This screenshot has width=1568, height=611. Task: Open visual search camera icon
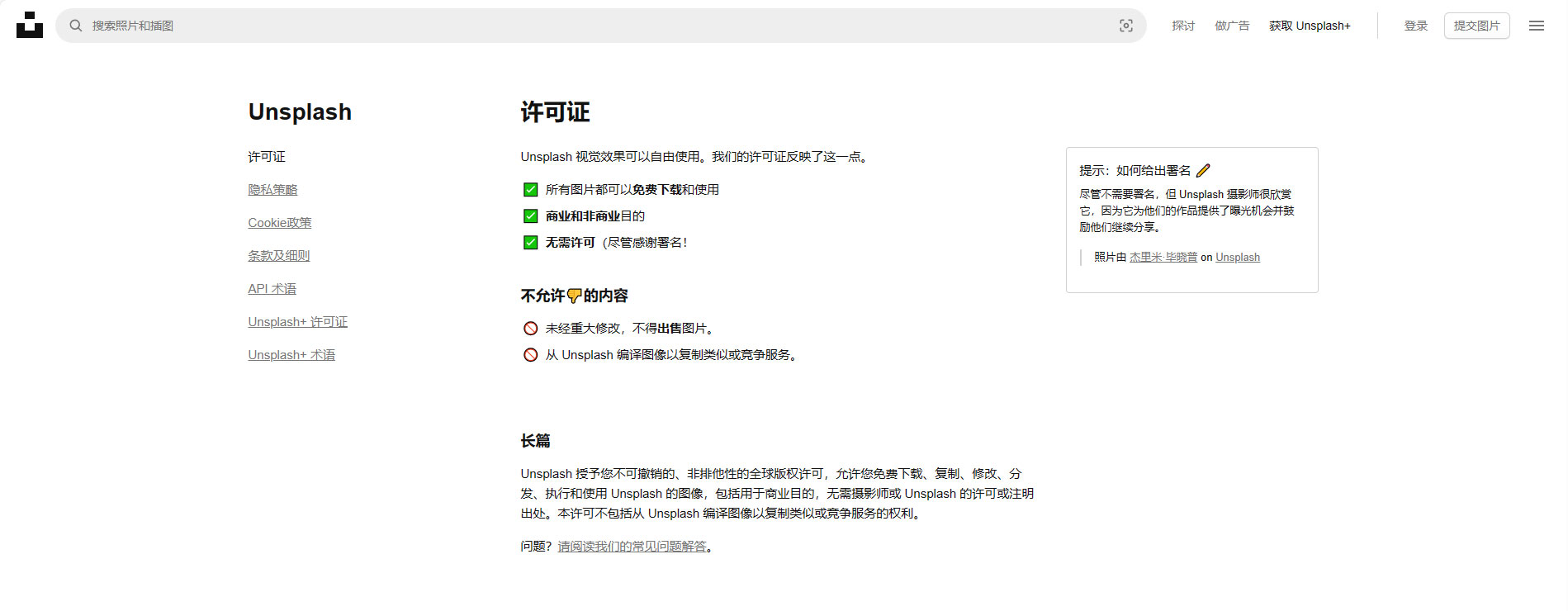click(x=1125, y=26)
